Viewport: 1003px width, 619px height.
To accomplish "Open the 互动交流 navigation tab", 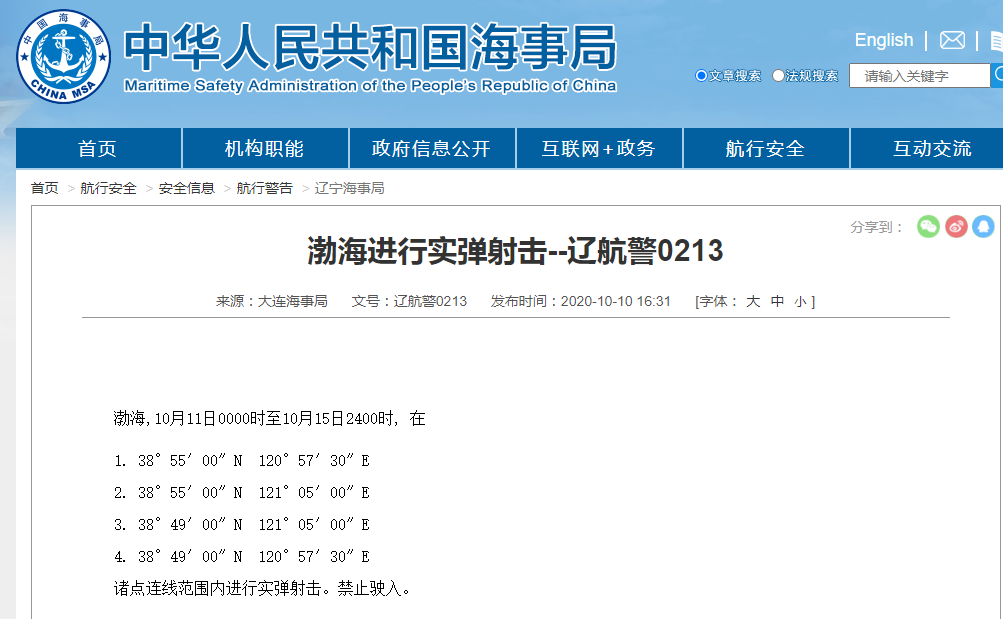I will click(932, 147).
